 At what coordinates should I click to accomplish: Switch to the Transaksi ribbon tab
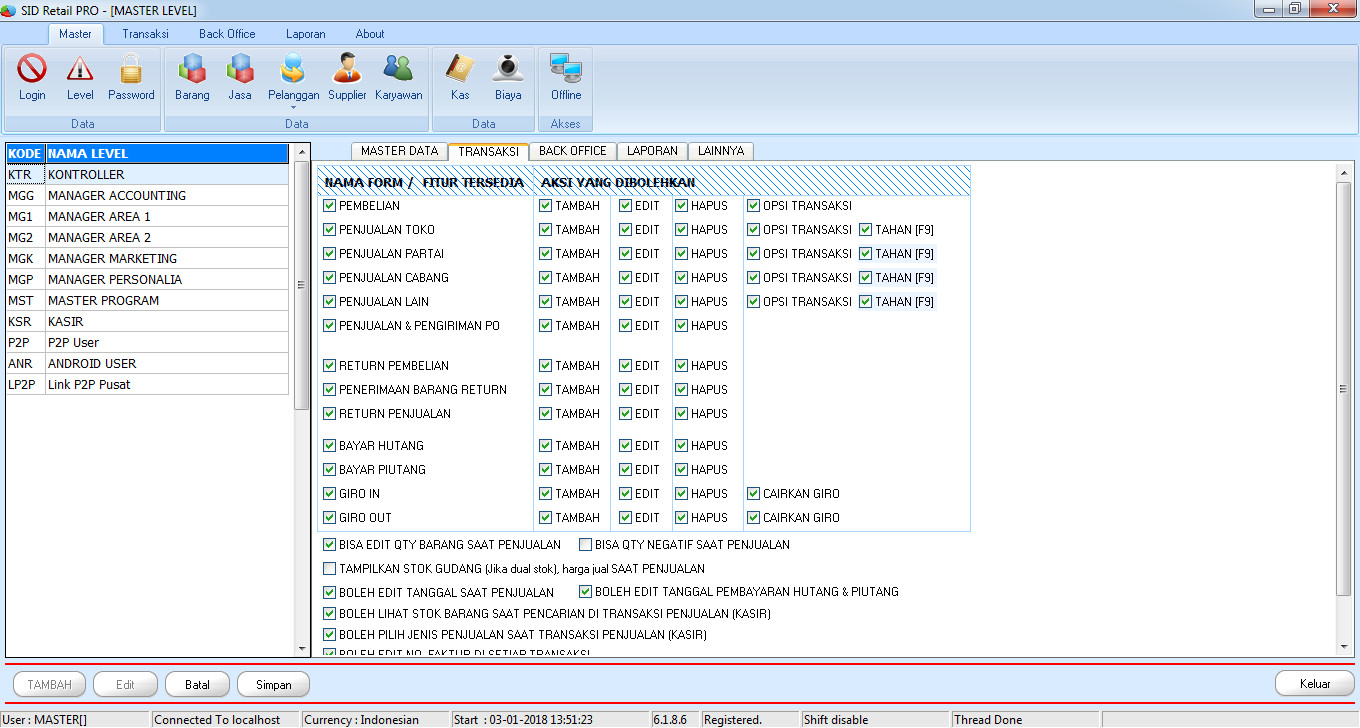[145, 34]
